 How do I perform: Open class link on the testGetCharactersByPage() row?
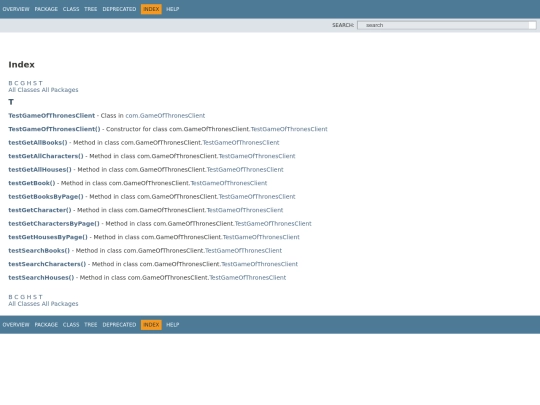[x=273, y=224]
